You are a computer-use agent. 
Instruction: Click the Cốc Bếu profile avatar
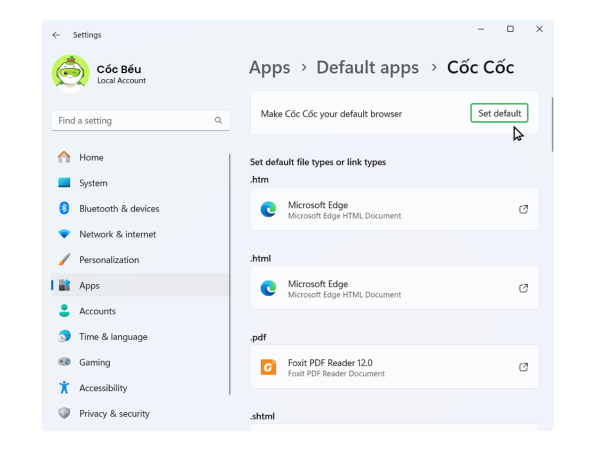click(x=70, y=73)
